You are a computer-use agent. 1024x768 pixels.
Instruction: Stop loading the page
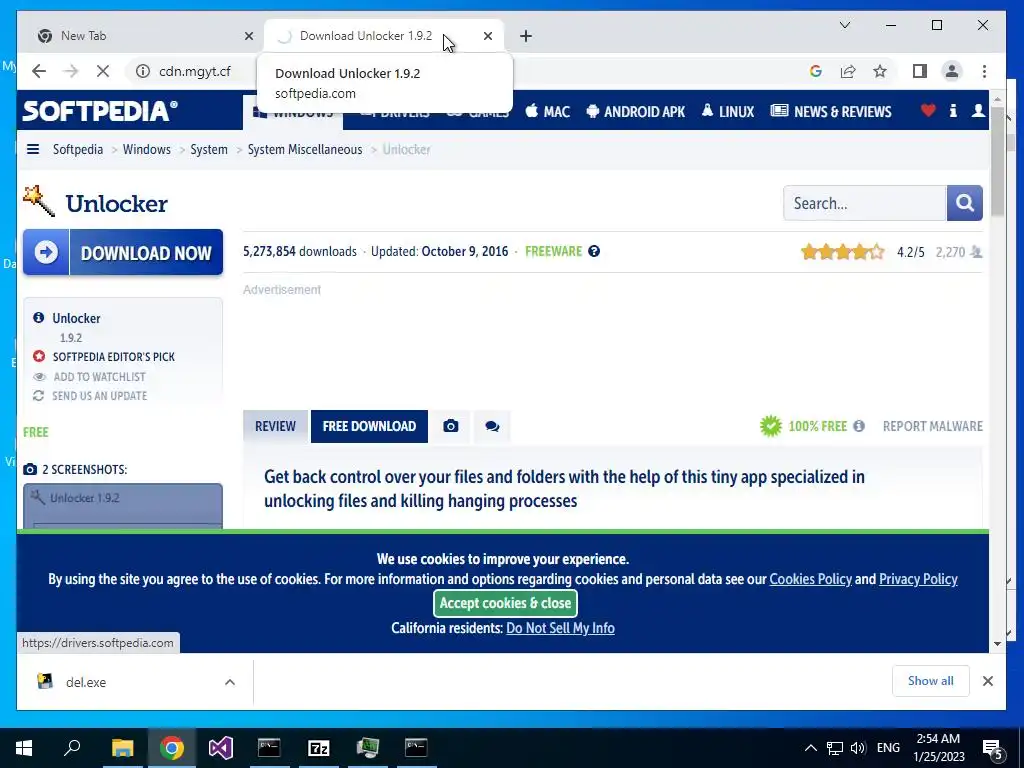[x=103, y=71]
